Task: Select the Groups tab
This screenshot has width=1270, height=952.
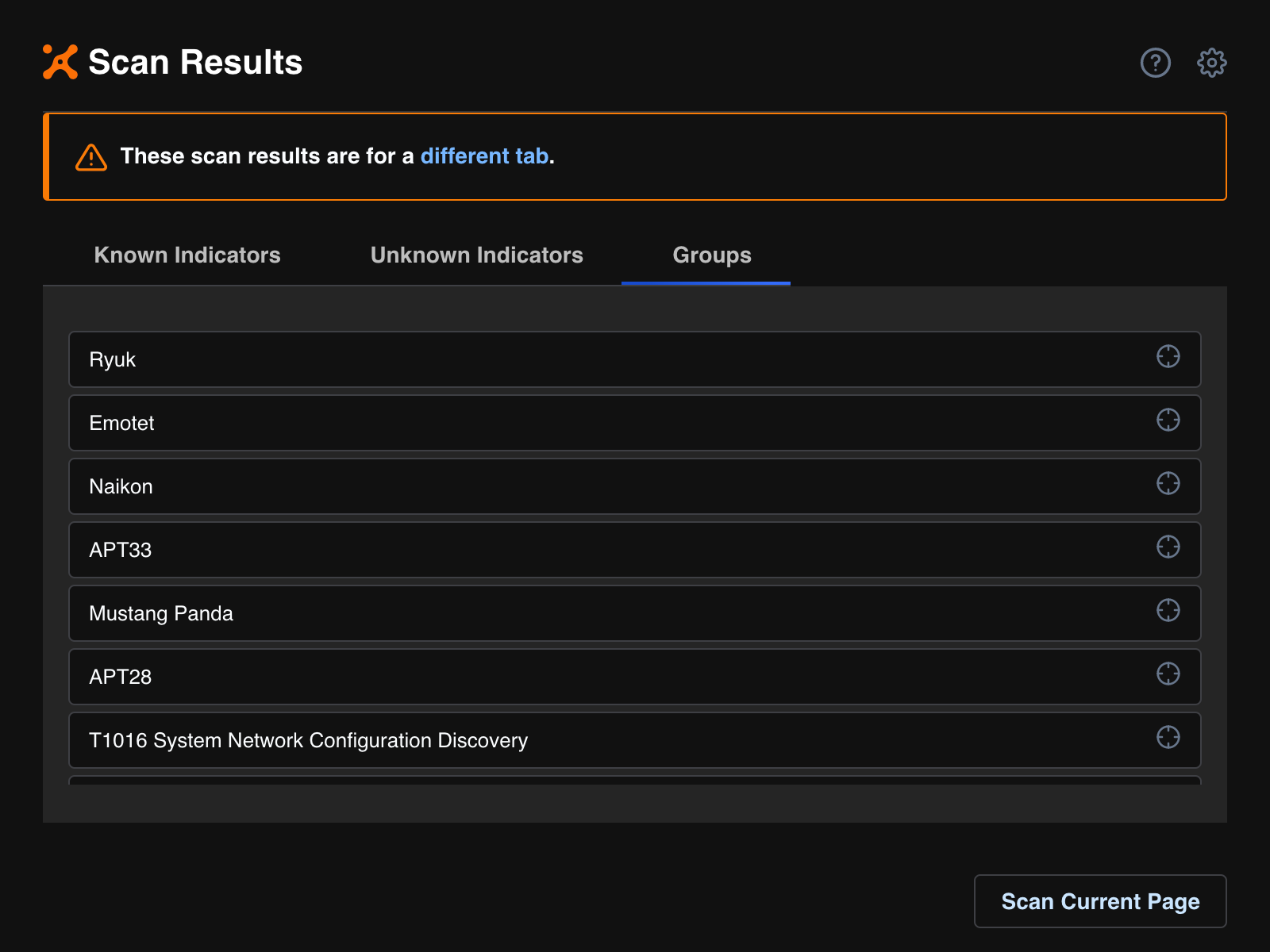Action: (712, 255)
